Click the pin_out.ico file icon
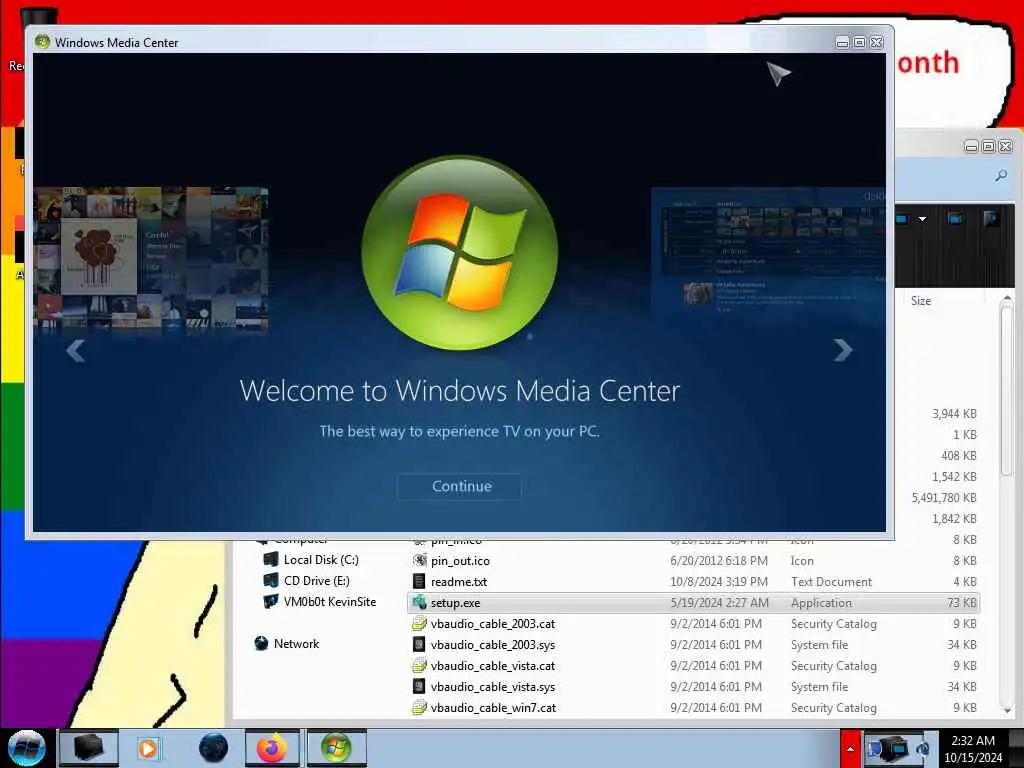1024x768 pixels. (419, 561)
